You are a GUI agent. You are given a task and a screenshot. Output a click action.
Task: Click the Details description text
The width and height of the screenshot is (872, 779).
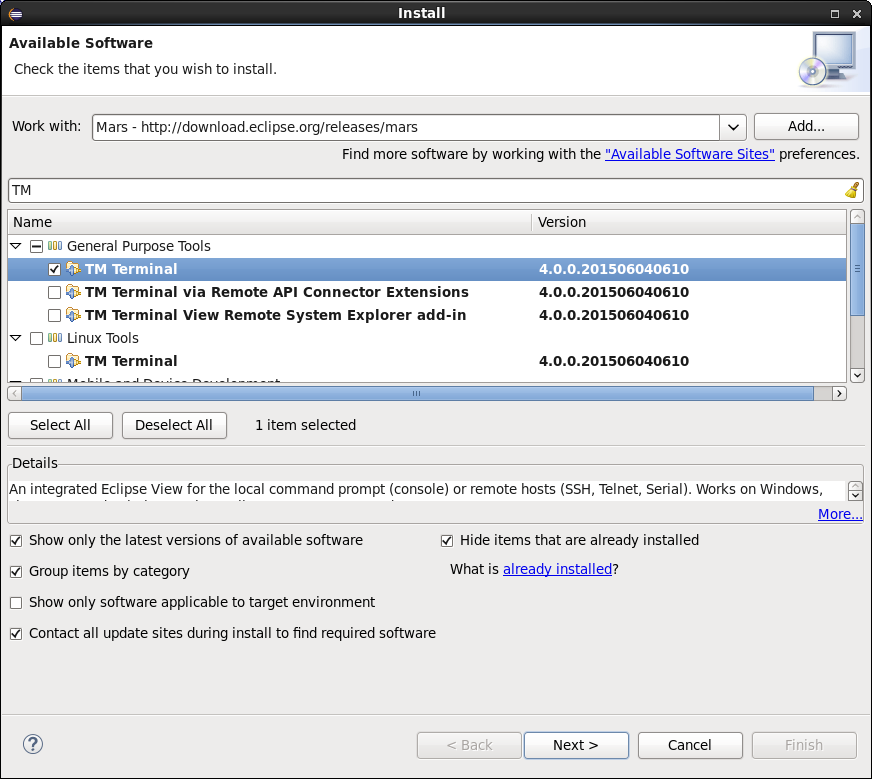pos(416,489)
